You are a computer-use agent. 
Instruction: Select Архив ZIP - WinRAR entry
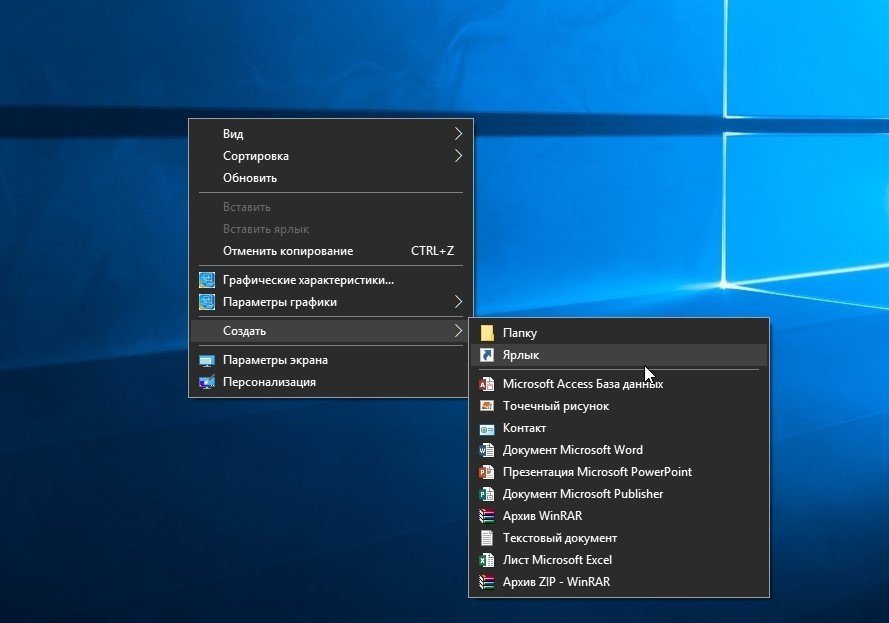[557, 582]
